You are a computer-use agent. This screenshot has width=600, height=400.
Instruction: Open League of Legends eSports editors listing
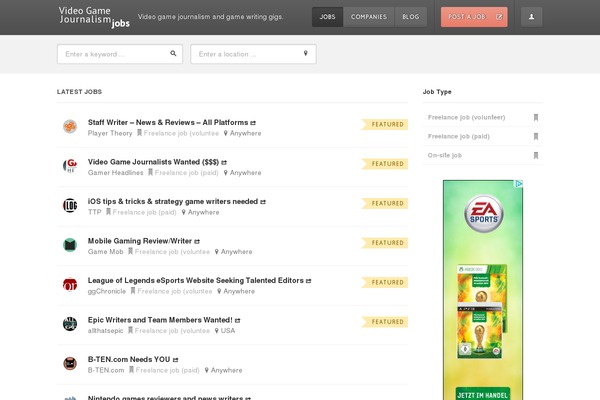click(x=196, y=280)
